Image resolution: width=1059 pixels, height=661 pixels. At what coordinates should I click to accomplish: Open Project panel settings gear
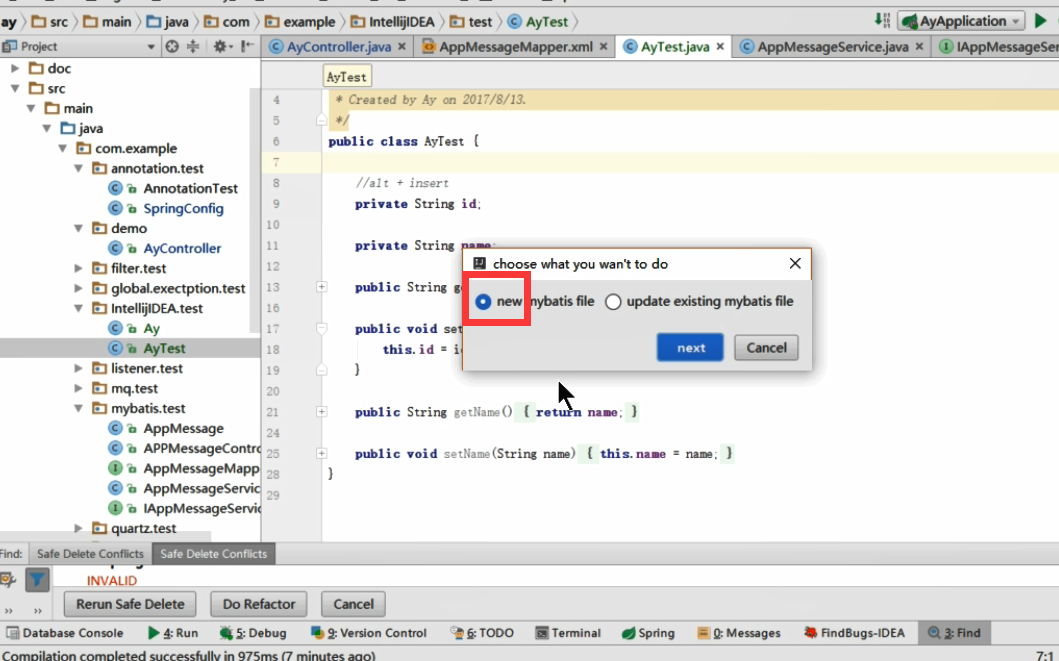pos(222,47)
